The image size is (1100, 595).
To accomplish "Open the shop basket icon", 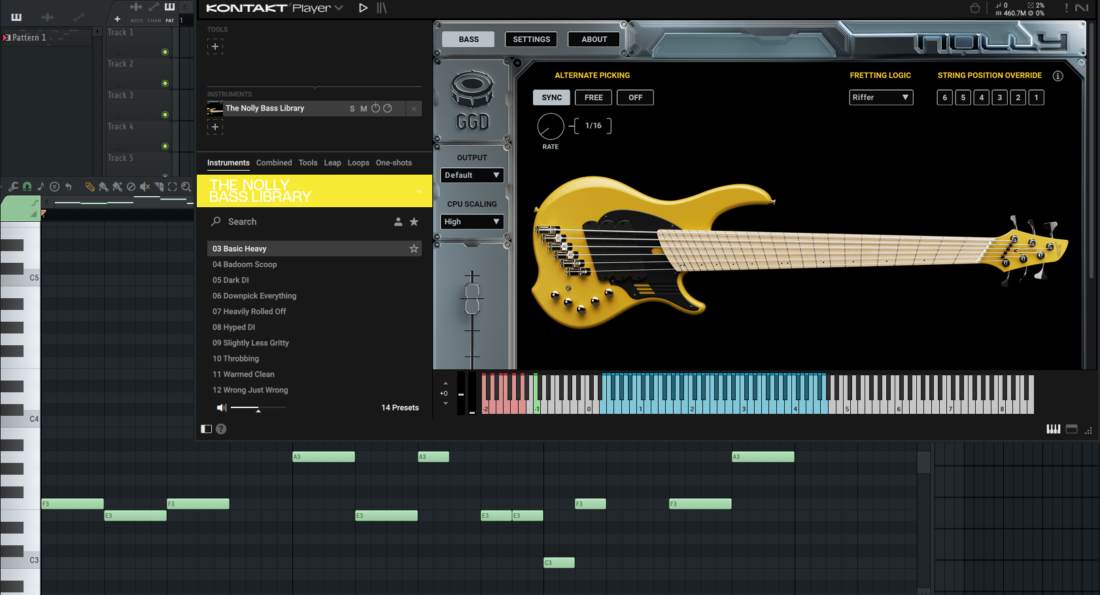I will point(974,8).
